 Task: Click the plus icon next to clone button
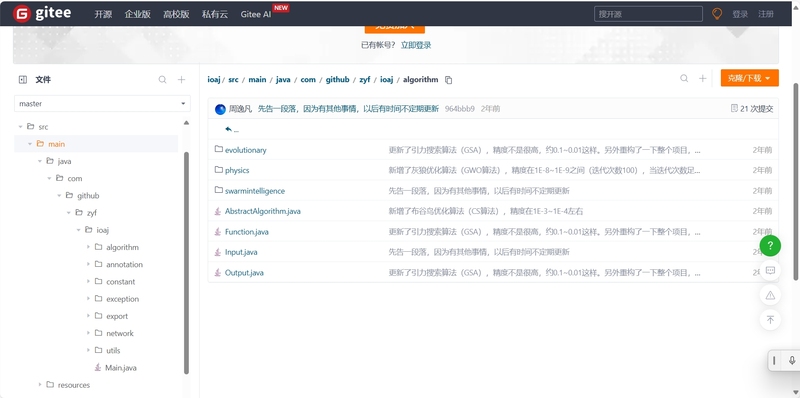coord(703,78)
